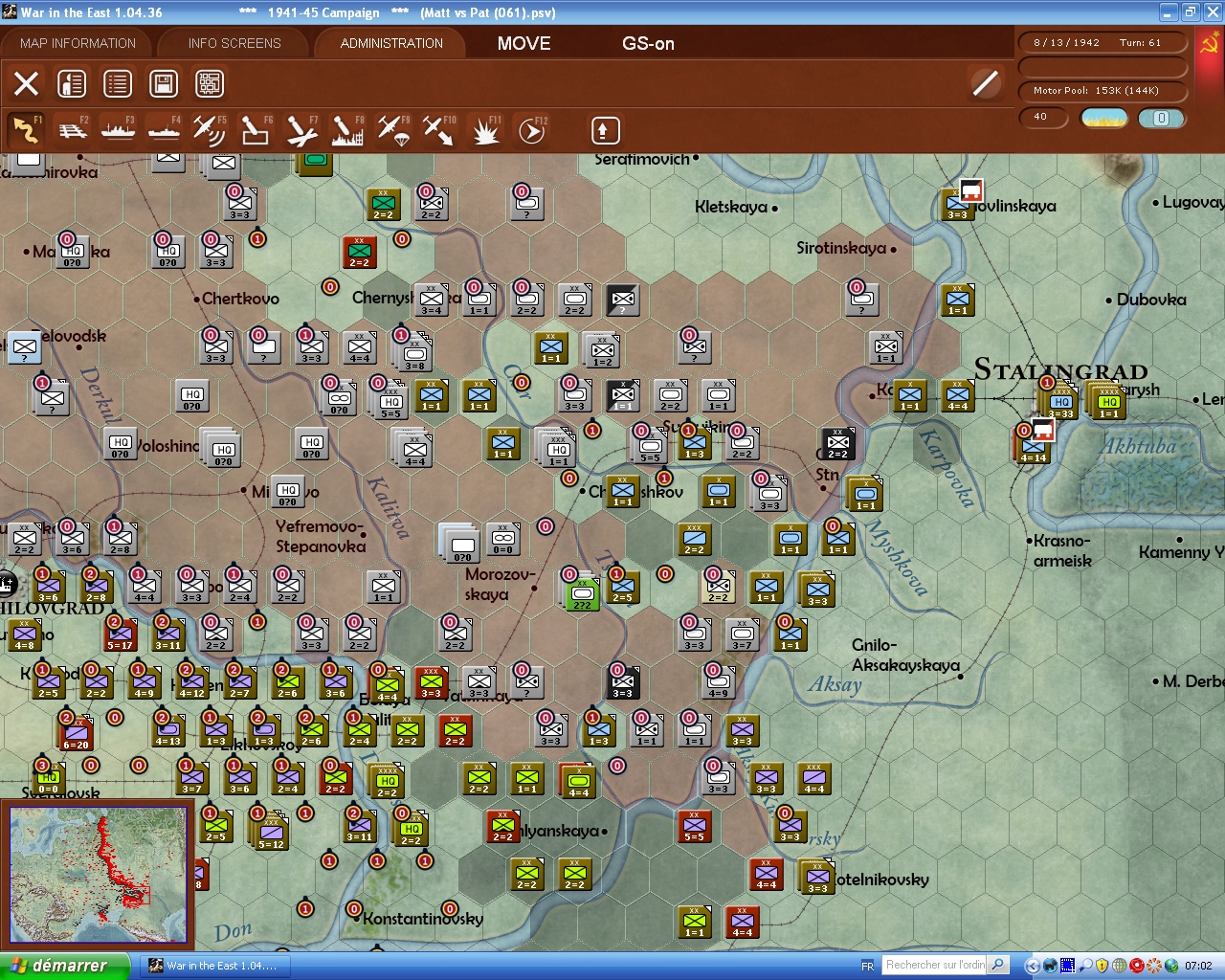Open the person-and-list report icon
Viewport: 1225px width, 980px height.
[x=72, y=83]
